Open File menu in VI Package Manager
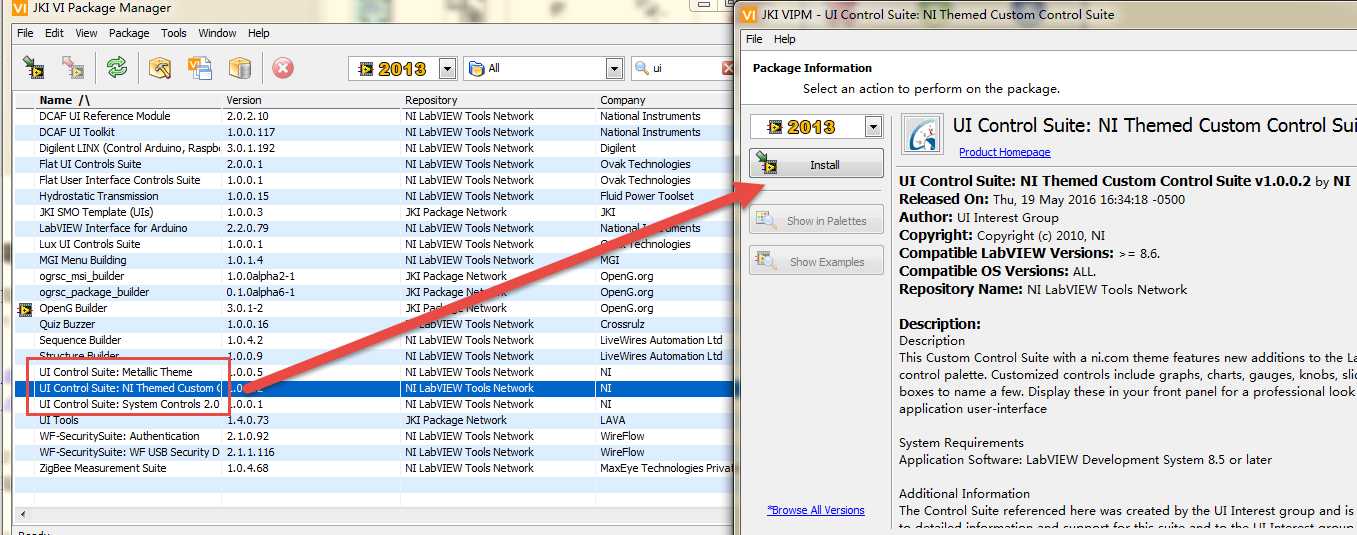This screenshot has width=1357, height=535. (x=25, y=33)
